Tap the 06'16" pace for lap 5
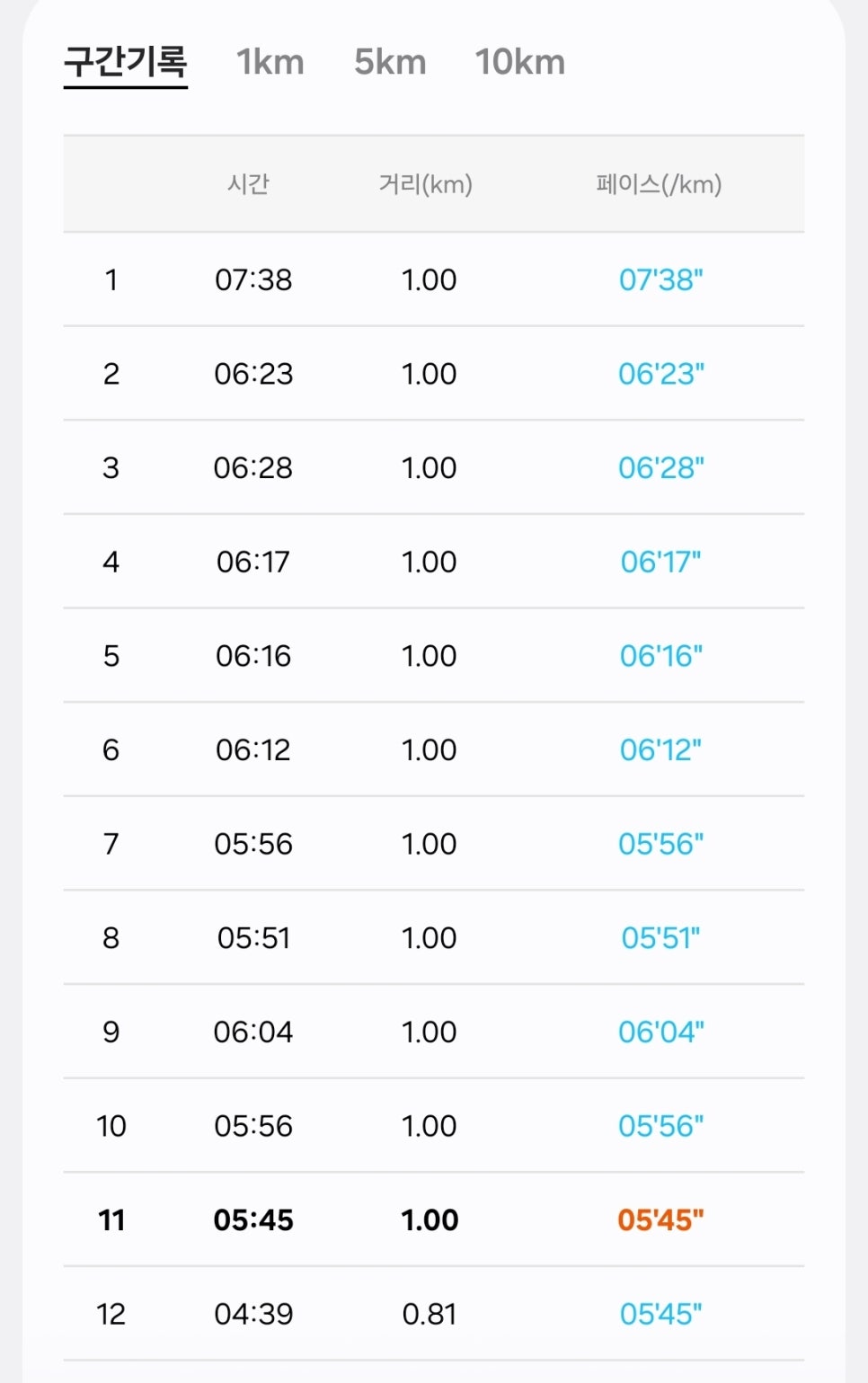 tap(661, 656)
